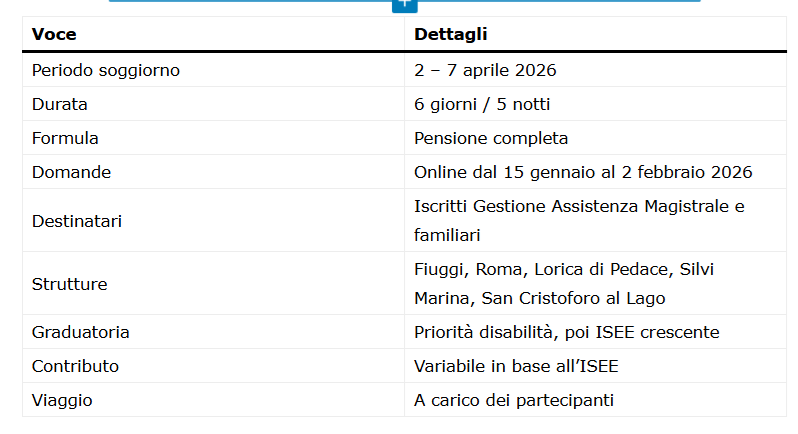Click 'Variabile in base all'ISEE' text
This screenshot has height=434, width=798.
516,366
